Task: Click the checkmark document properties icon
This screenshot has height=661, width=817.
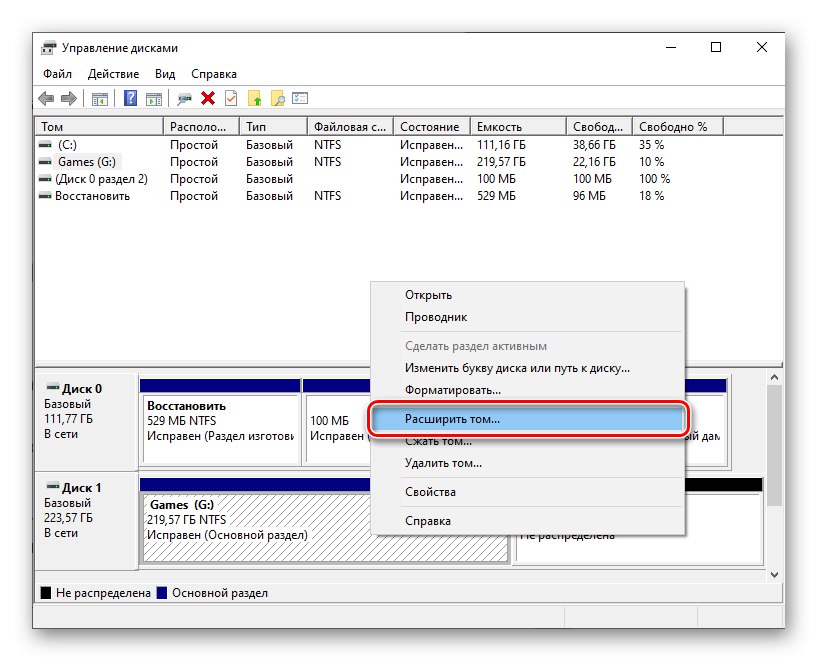Action: coord(231,98)
